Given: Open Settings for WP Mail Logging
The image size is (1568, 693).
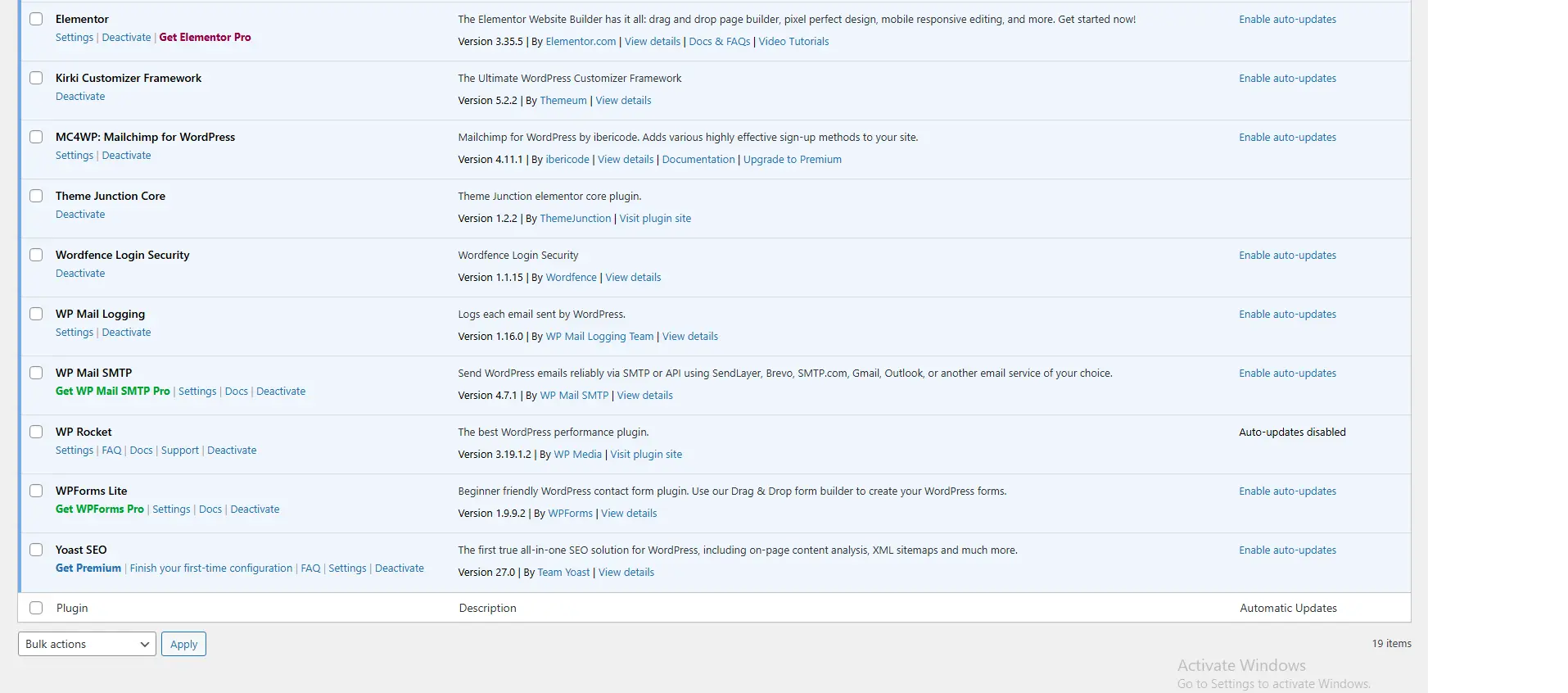Looking at the screenshot, I should [x=75, y=333].
